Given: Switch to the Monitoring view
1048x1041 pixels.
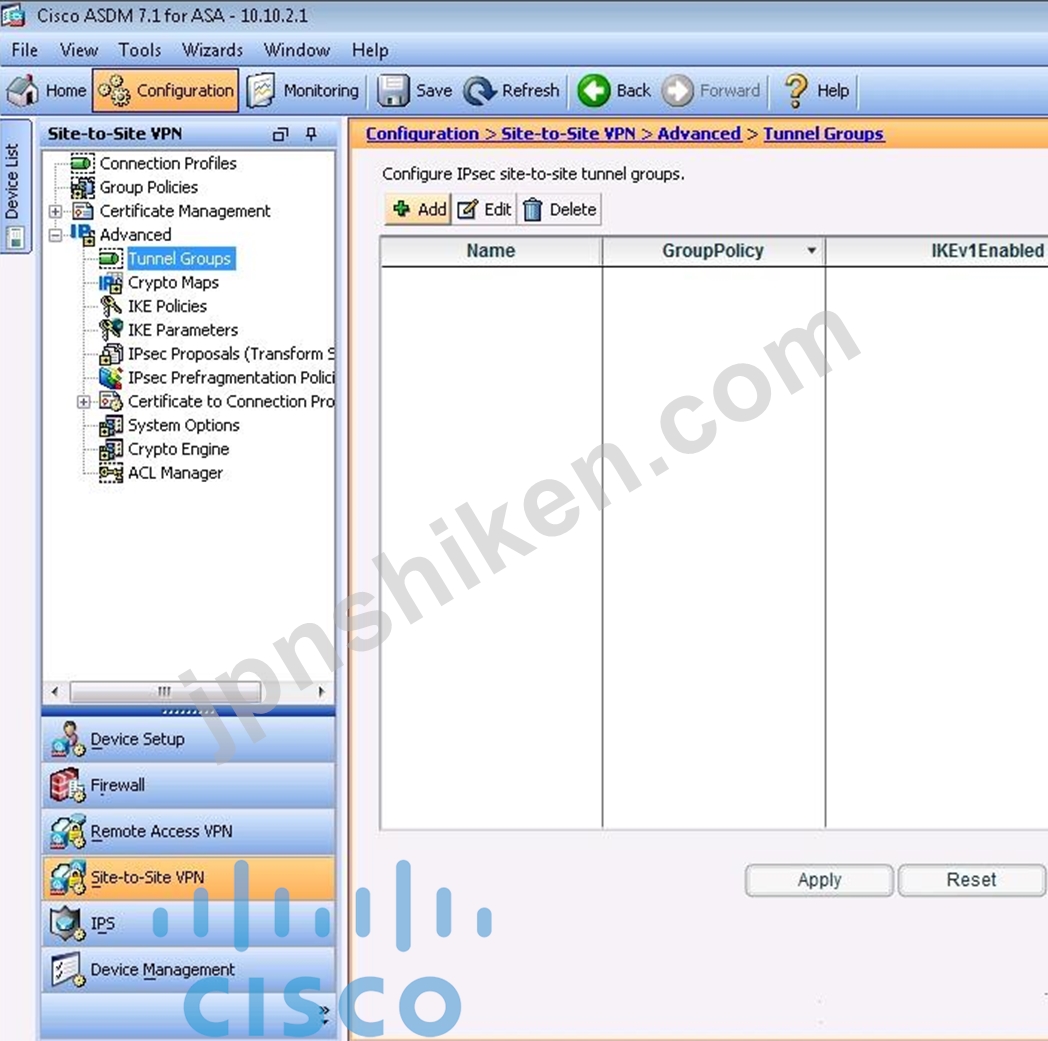Looking at the screenshot, I should pos(303,90).
